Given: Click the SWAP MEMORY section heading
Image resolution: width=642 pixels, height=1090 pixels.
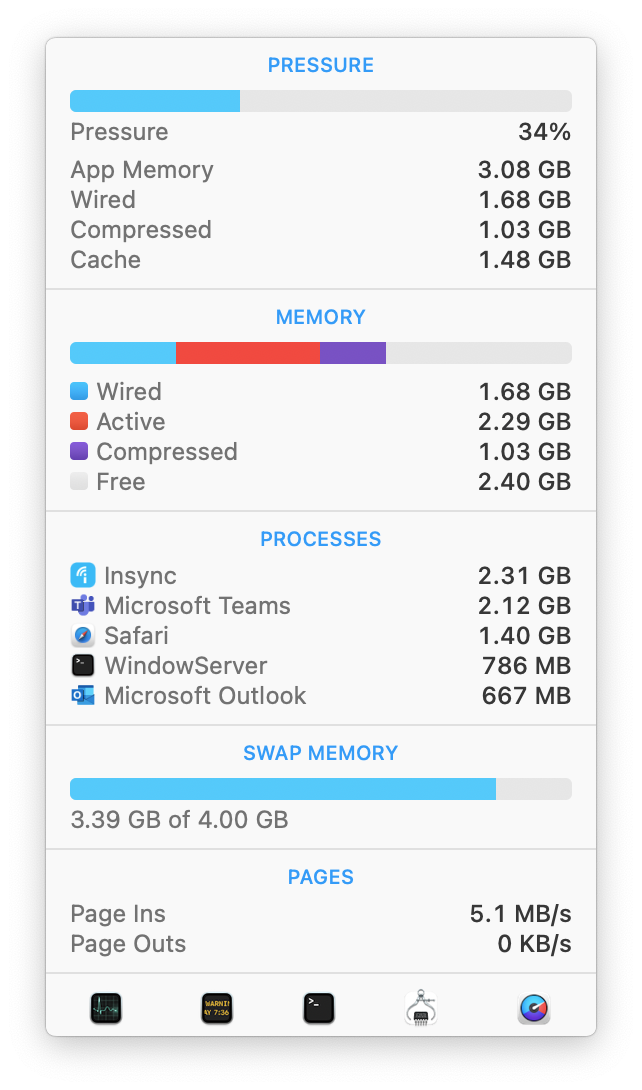Looking at the screenshot, I should tap(320, 753).
